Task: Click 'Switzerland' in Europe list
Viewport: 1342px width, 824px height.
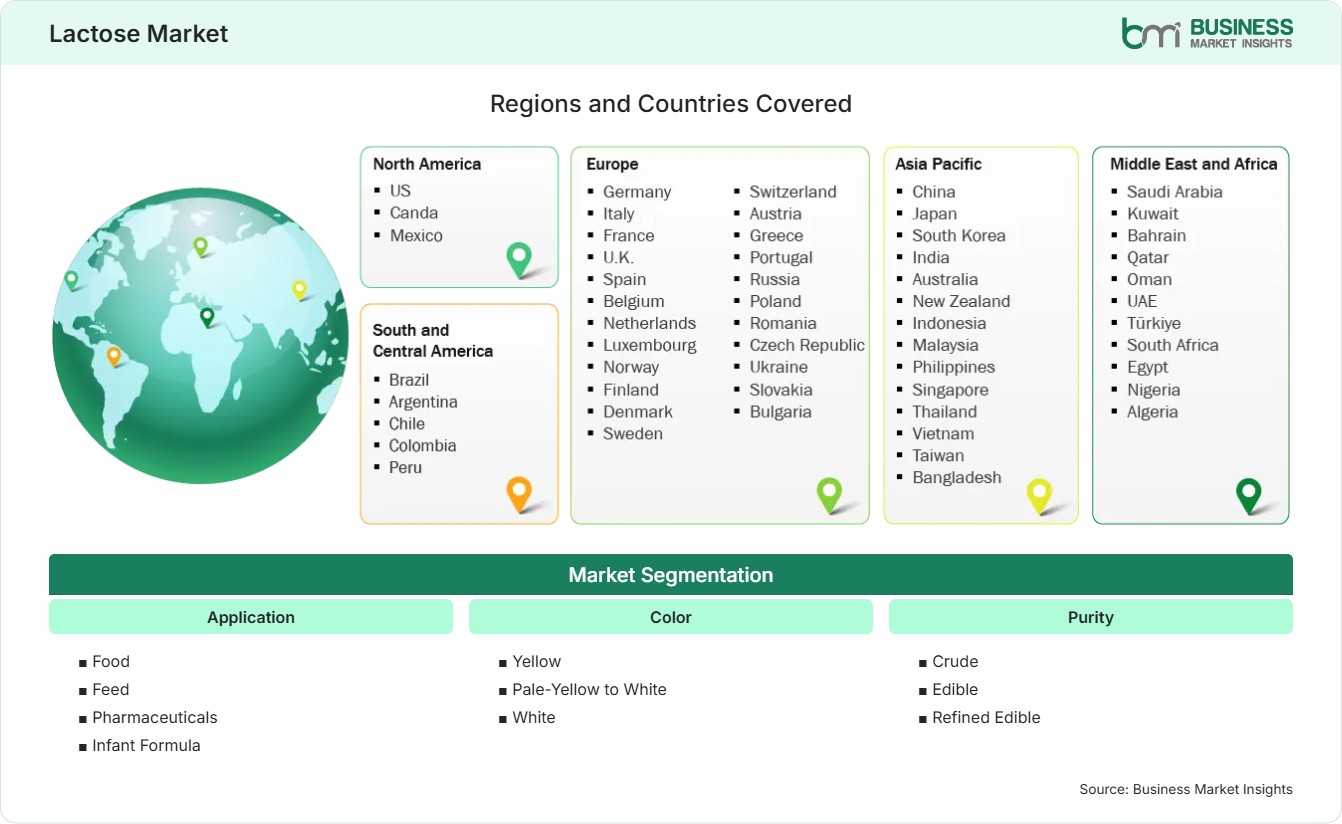Action: tap(793, 191)
